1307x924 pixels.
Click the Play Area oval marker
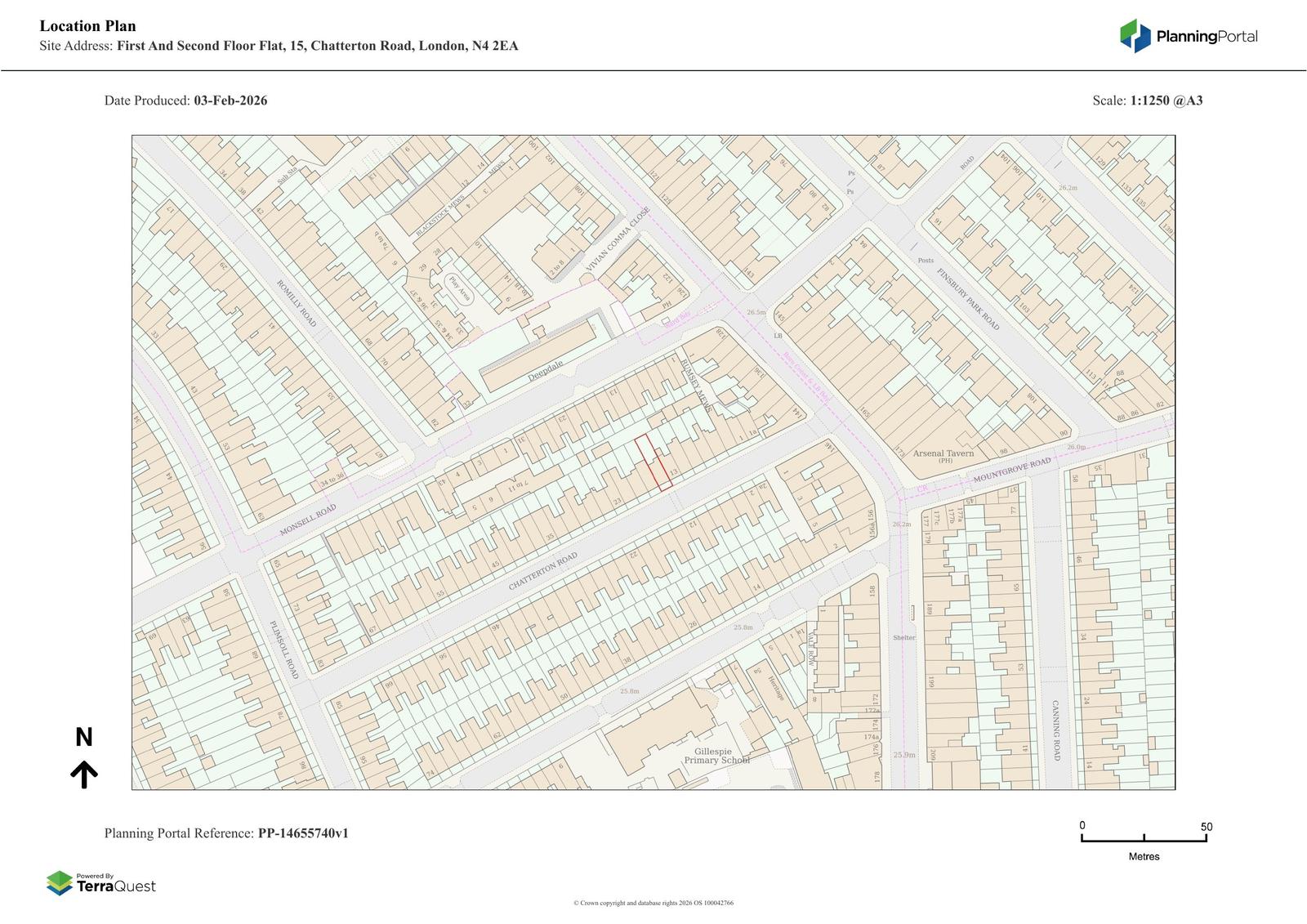pos(459,288)
